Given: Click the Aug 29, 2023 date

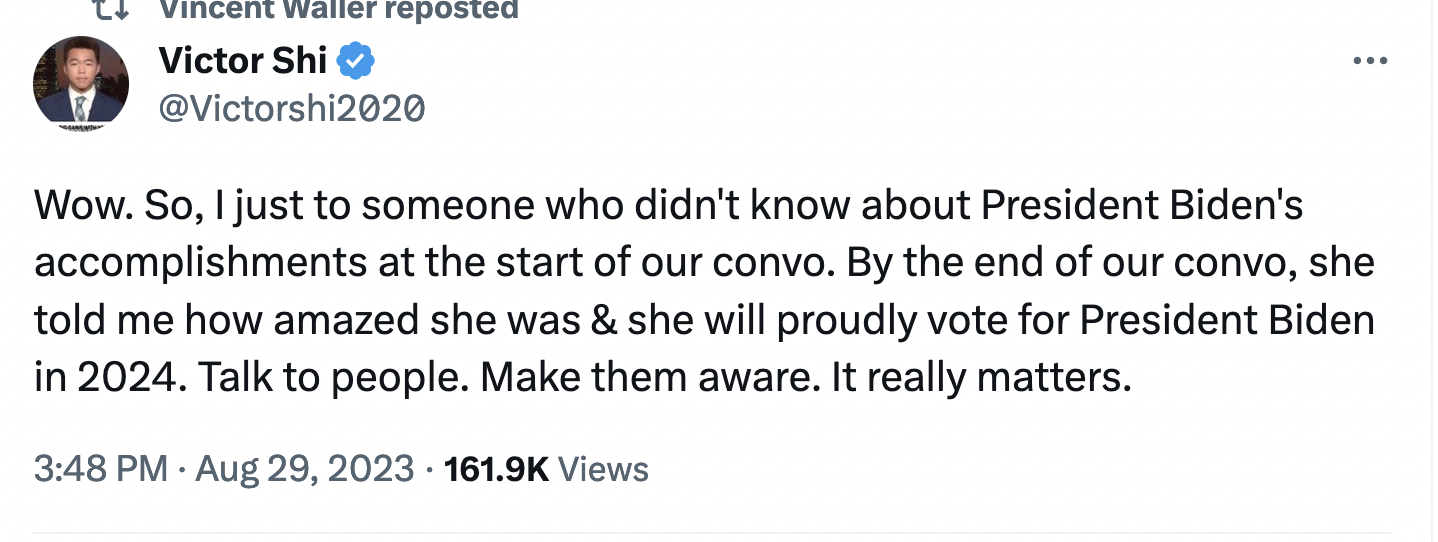Looking at the screenshot, I should click(304, 468).
